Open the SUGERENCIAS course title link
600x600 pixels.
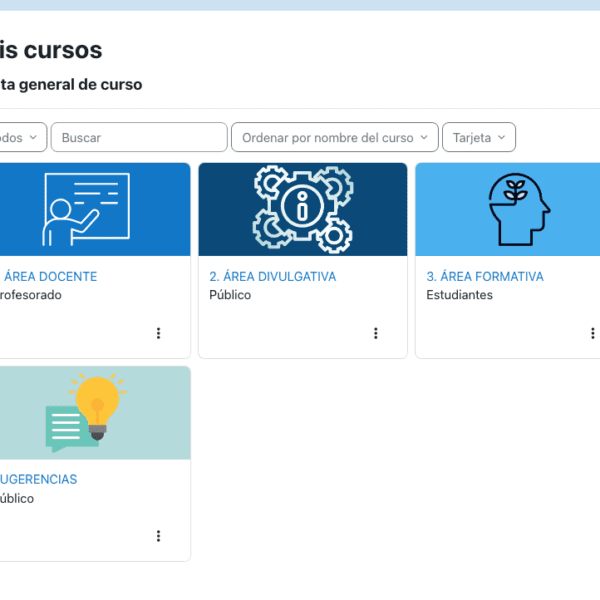tap(38, 479)
